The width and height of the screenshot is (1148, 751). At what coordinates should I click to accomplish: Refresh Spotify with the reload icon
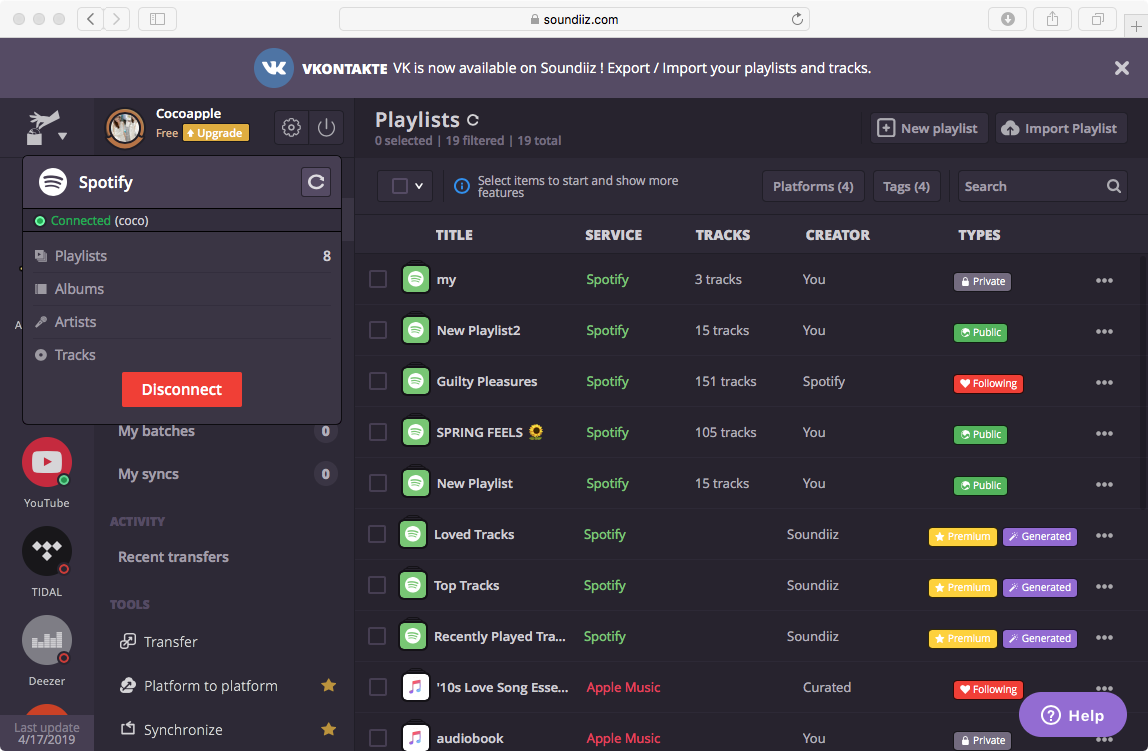coord(316,182)
